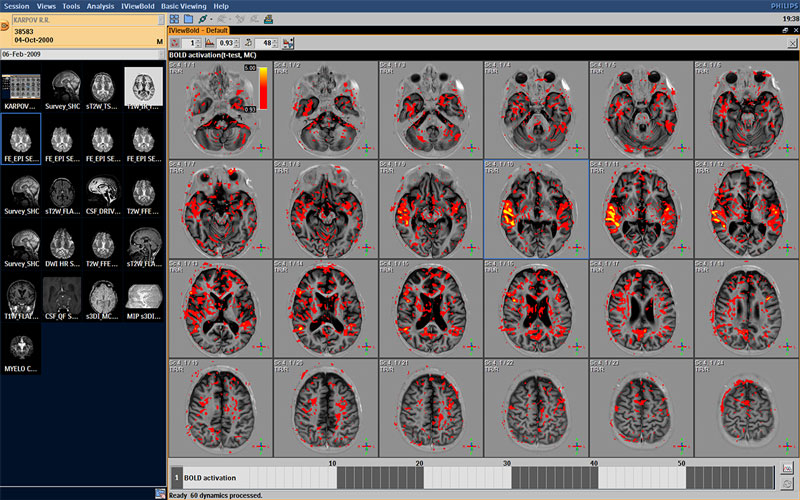Screen dimensions: 800x500
Task: Click the single-window layout icon in toolbar
Action: pos(187,19)
